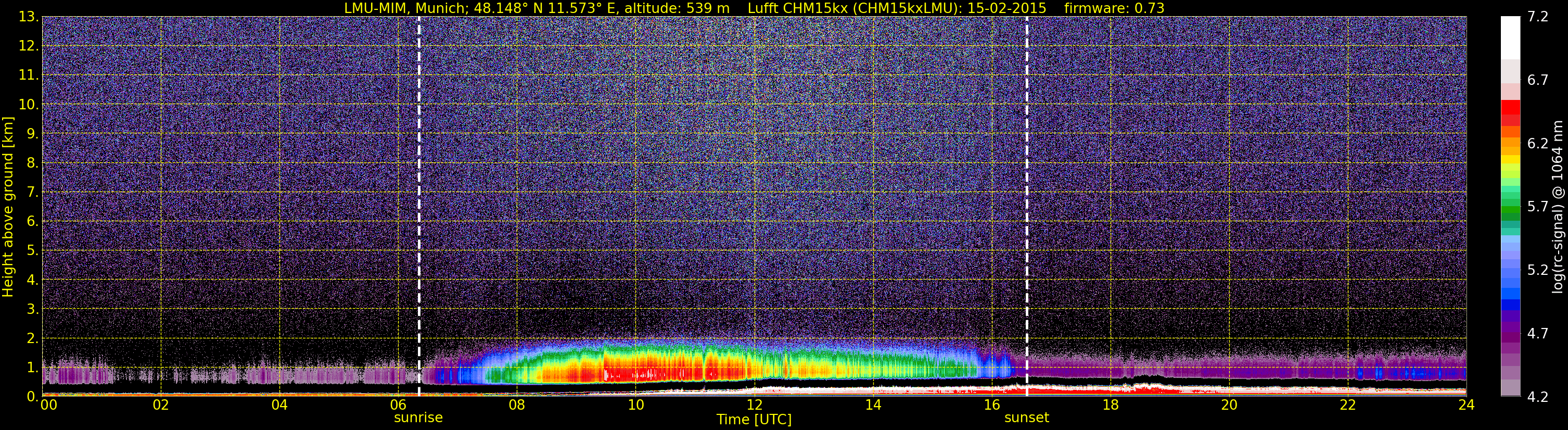Viewport: 1568px width, 430px height.
Task: Click the time axis tick '12'
Action: click(x=754, y=405)
